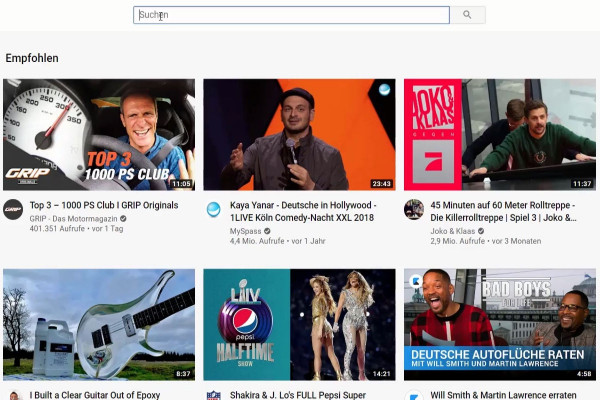Click the '2,9 Mio. Aufrufe • vor 3 Monaten' text
This screenshot has width=600, height=400.
[x=486, y=241]
